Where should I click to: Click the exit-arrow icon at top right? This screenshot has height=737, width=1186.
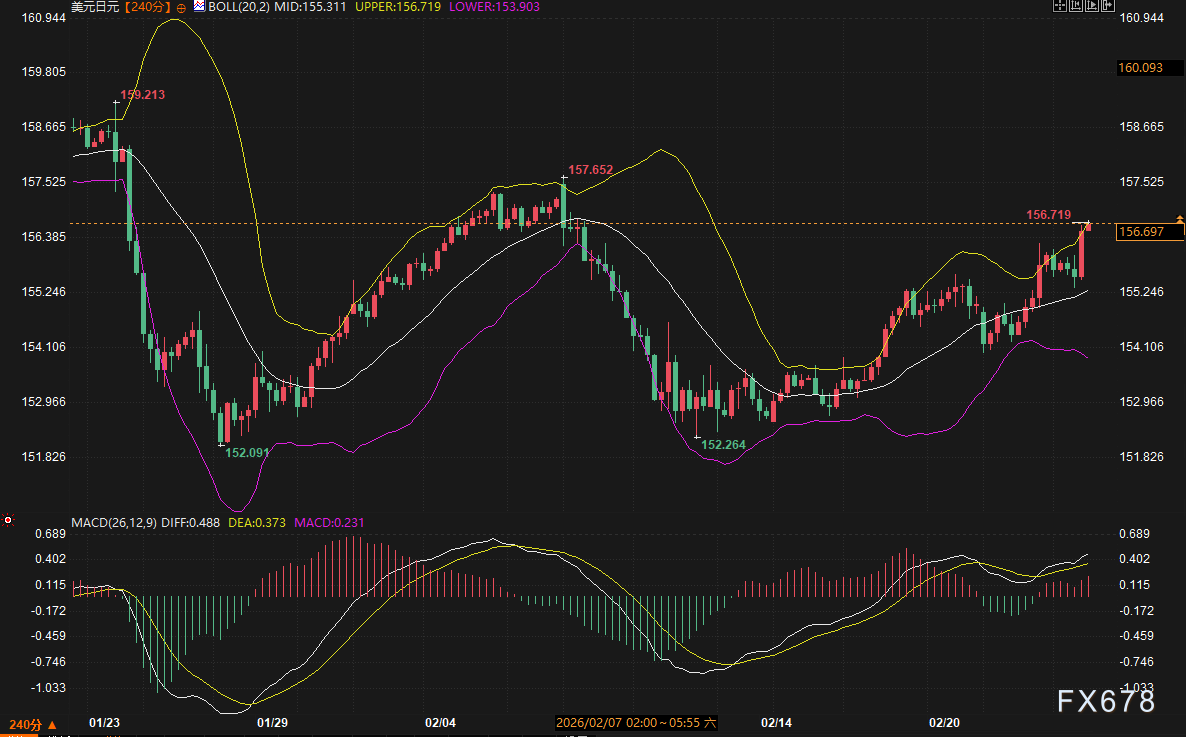1108,5
